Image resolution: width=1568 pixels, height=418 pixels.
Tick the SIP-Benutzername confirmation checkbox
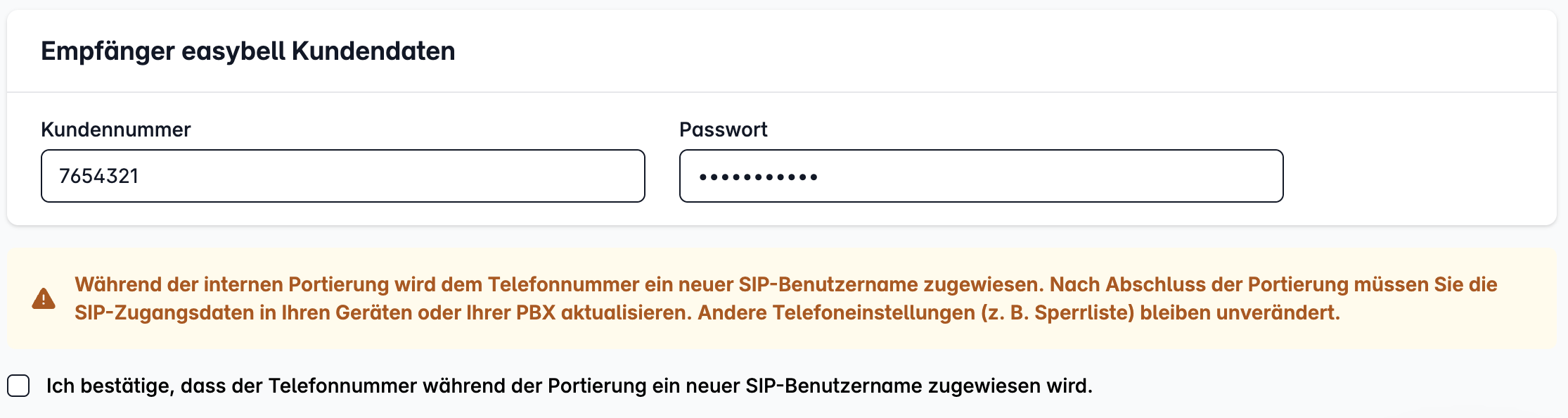(19, 386)
